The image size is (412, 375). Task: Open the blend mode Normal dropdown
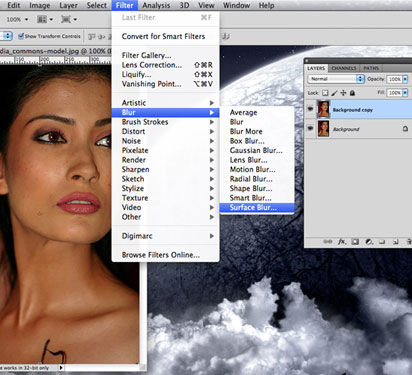coord(336,79)
